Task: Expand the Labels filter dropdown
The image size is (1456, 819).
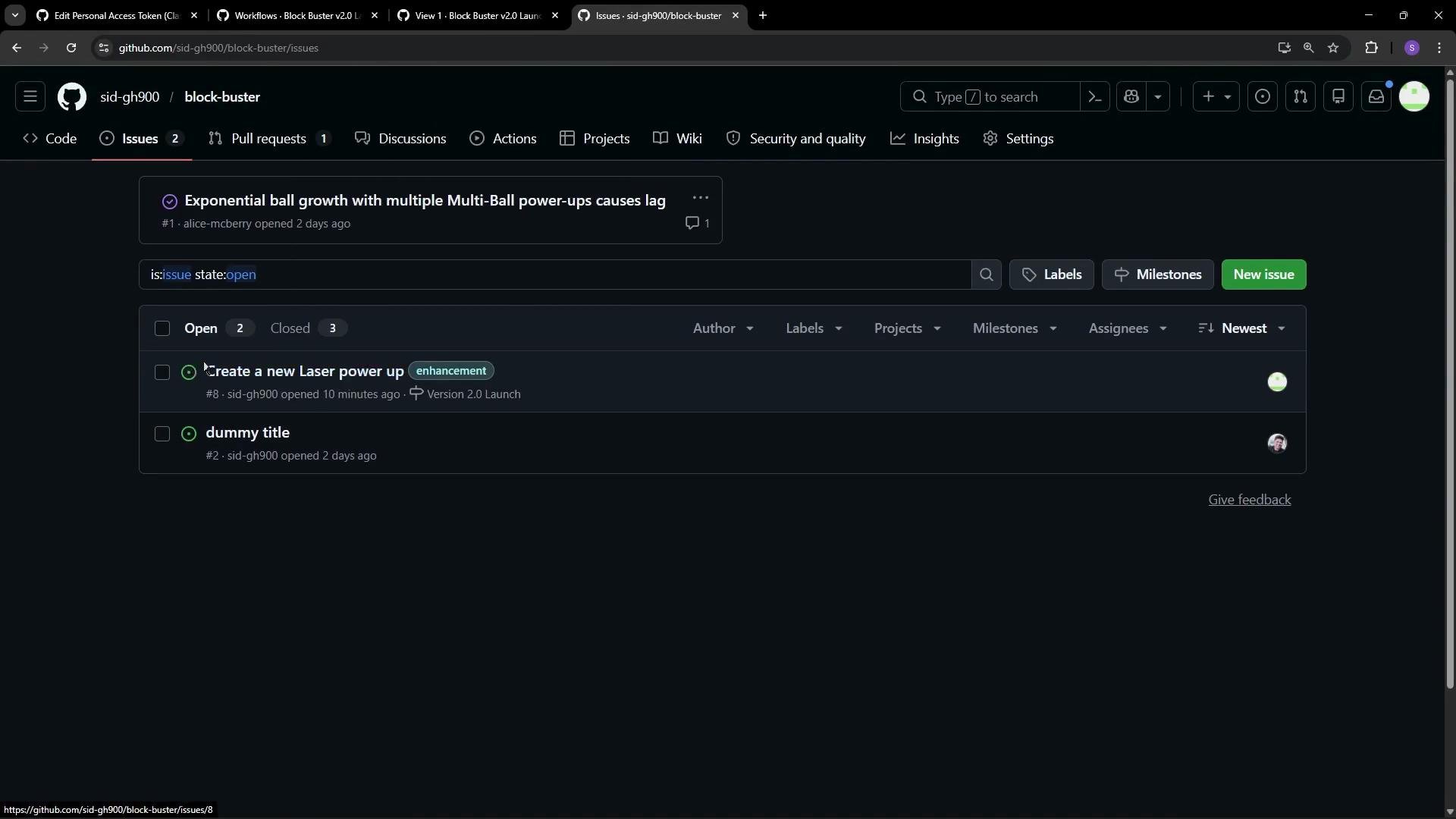Action: click(814, 328)
